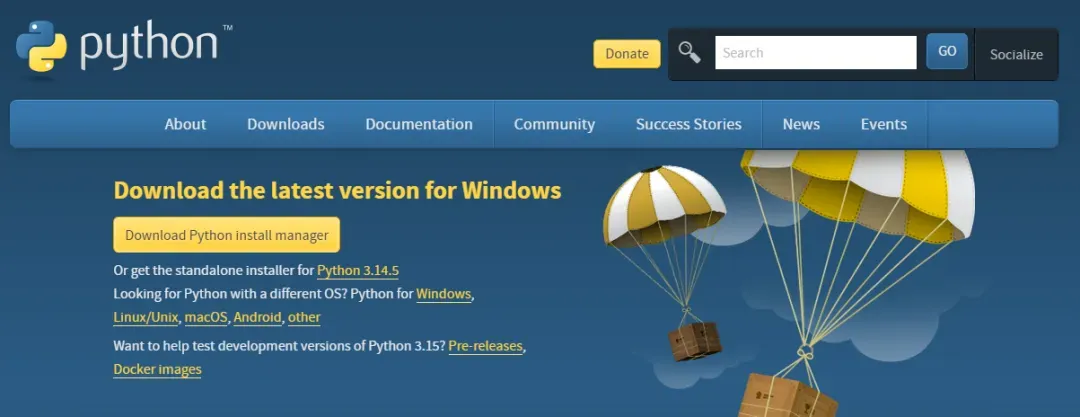Open the About menu item
The image size is (1080, 417).
tap(185, 124)
